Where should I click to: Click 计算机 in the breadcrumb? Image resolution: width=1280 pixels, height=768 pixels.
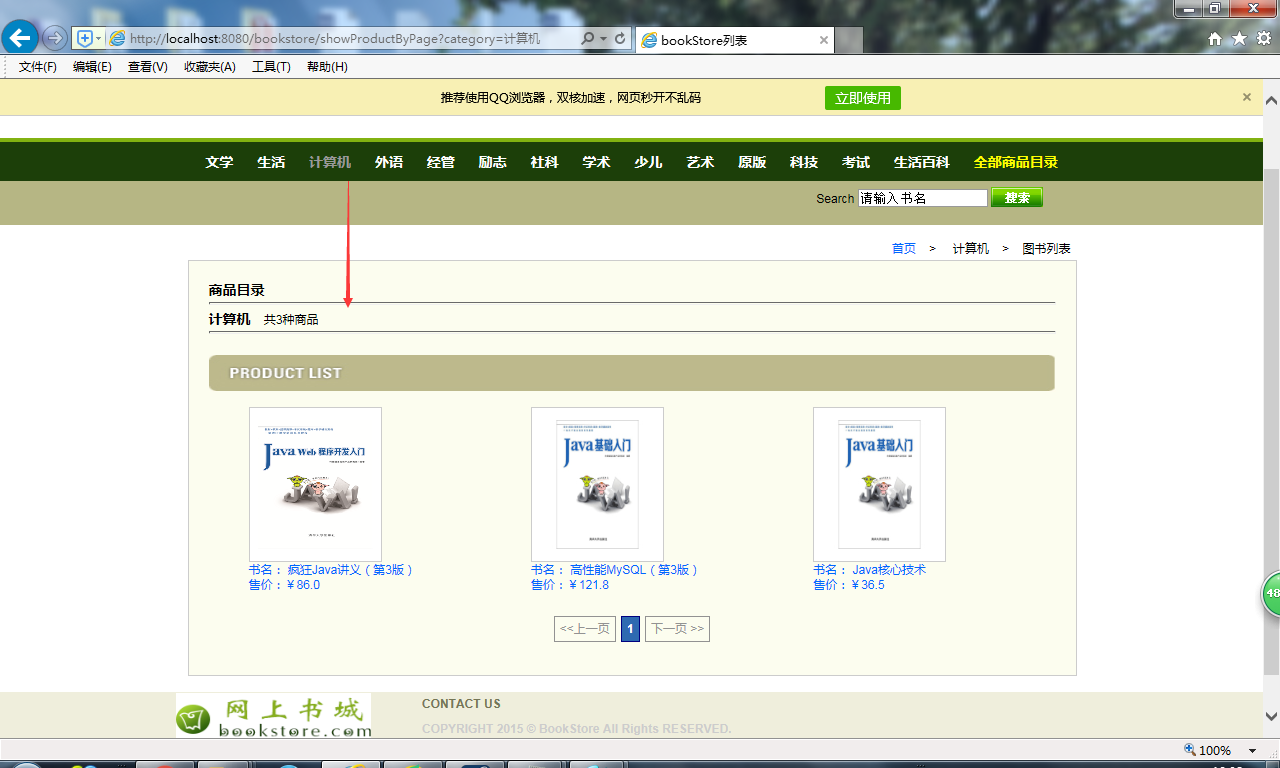971,249
